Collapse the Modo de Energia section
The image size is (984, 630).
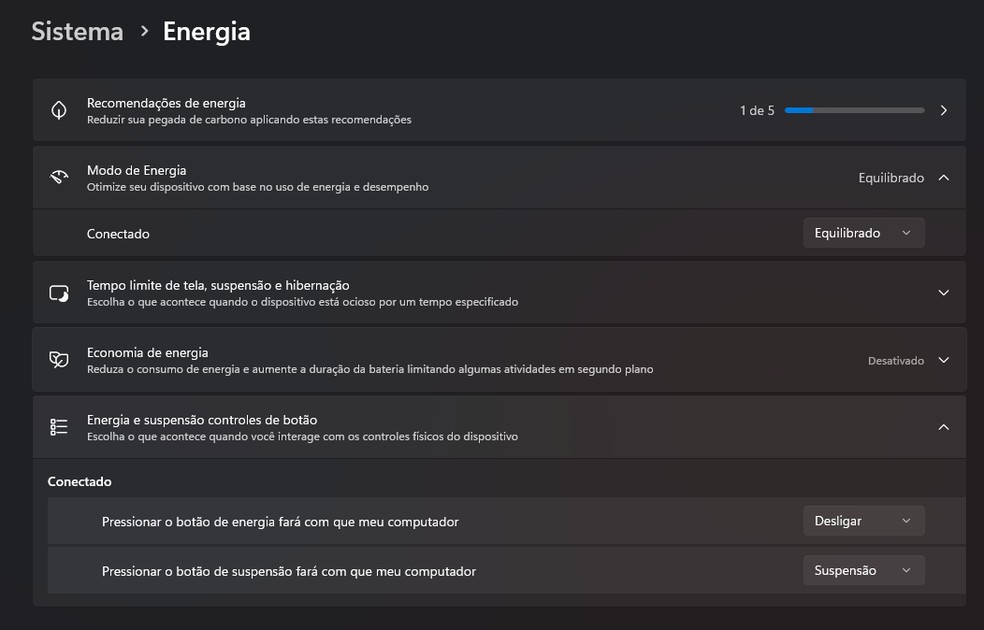click(943, 177)
